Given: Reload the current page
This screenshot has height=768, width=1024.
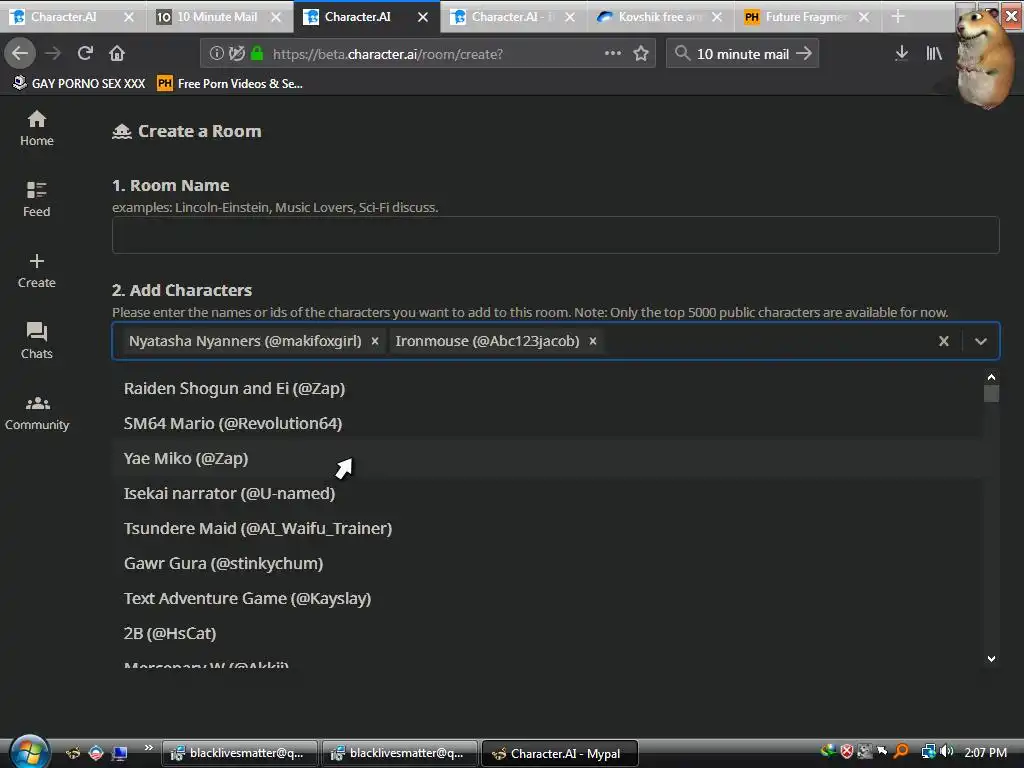Looking at the screenshot, I should [85, 53].
